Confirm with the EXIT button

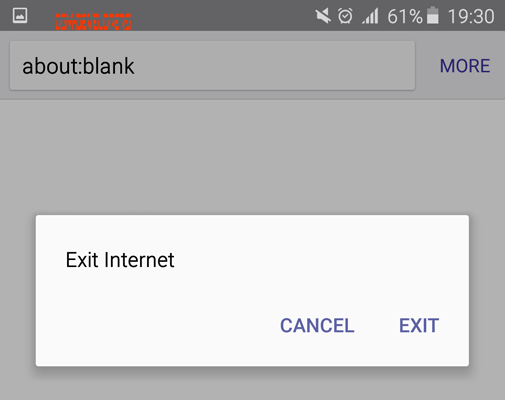419,325
